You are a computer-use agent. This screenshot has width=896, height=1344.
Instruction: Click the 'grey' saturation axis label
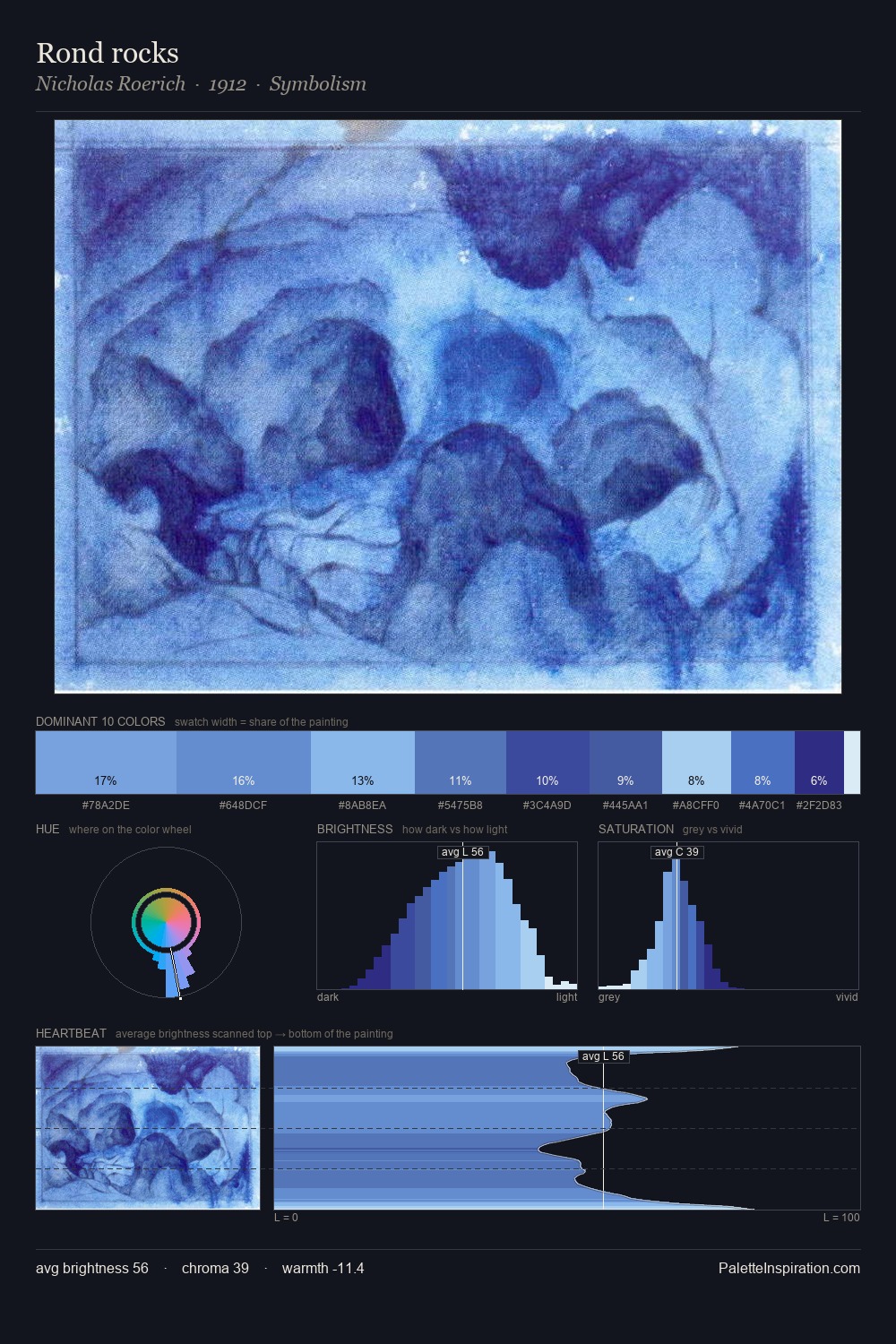click(609, 997)
